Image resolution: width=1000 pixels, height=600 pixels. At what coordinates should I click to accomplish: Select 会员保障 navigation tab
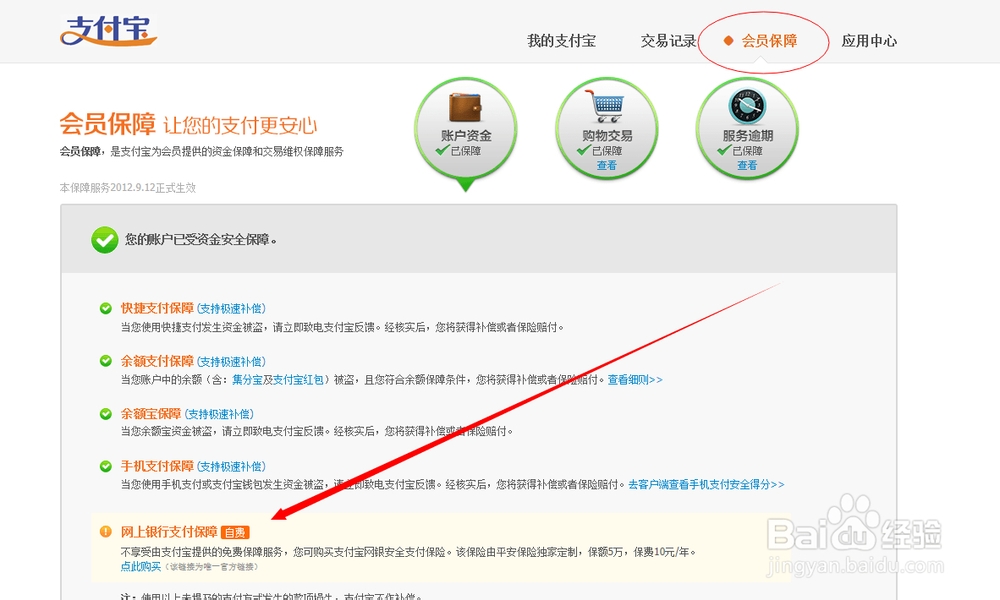(768, 41)
